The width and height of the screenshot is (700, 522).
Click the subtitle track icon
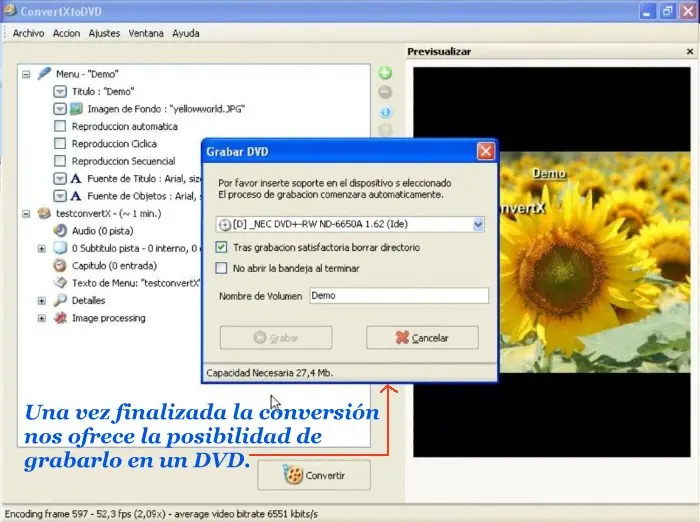[60, 248]
